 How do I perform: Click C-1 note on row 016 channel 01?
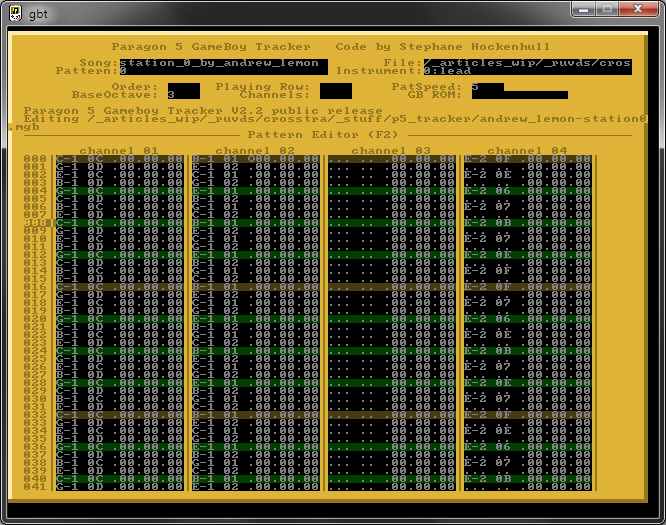click(x=67, y=287)
